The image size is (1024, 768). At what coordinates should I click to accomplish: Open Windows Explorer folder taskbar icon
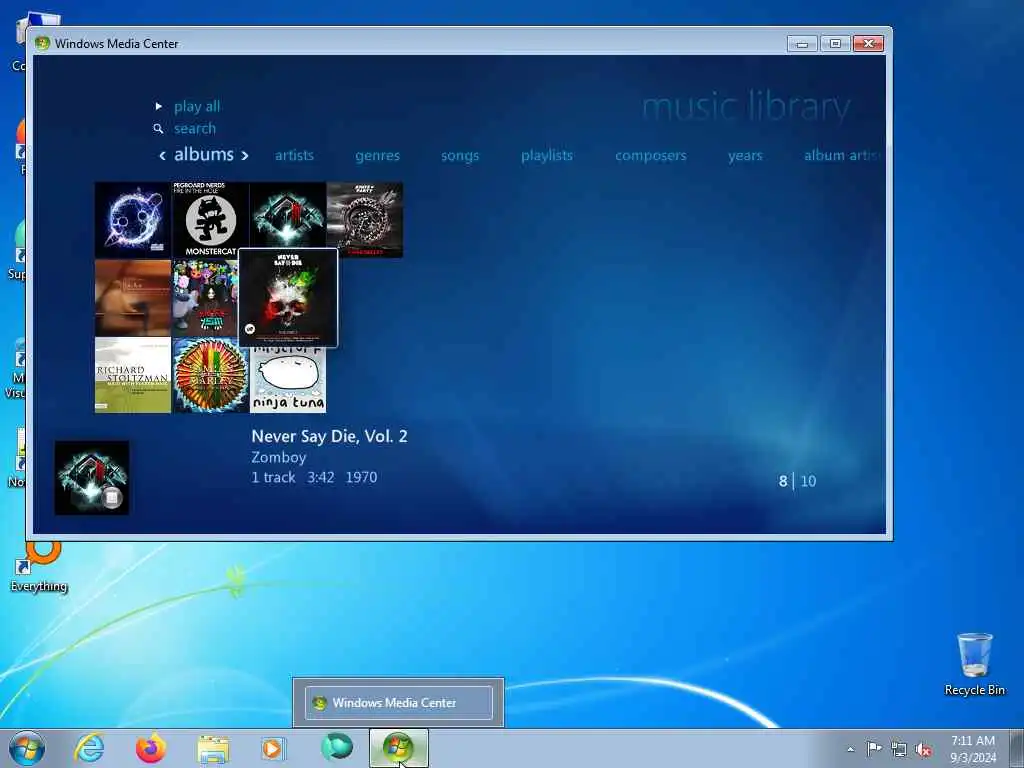coord(213,749)
